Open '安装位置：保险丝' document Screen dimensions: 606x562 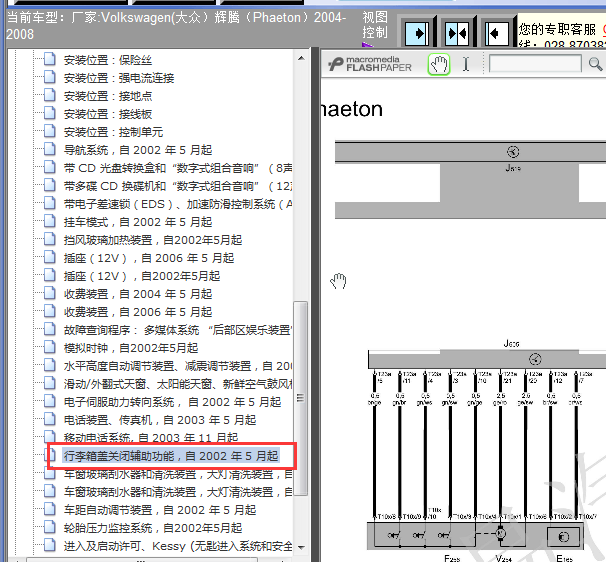click(x=107, y=60)
